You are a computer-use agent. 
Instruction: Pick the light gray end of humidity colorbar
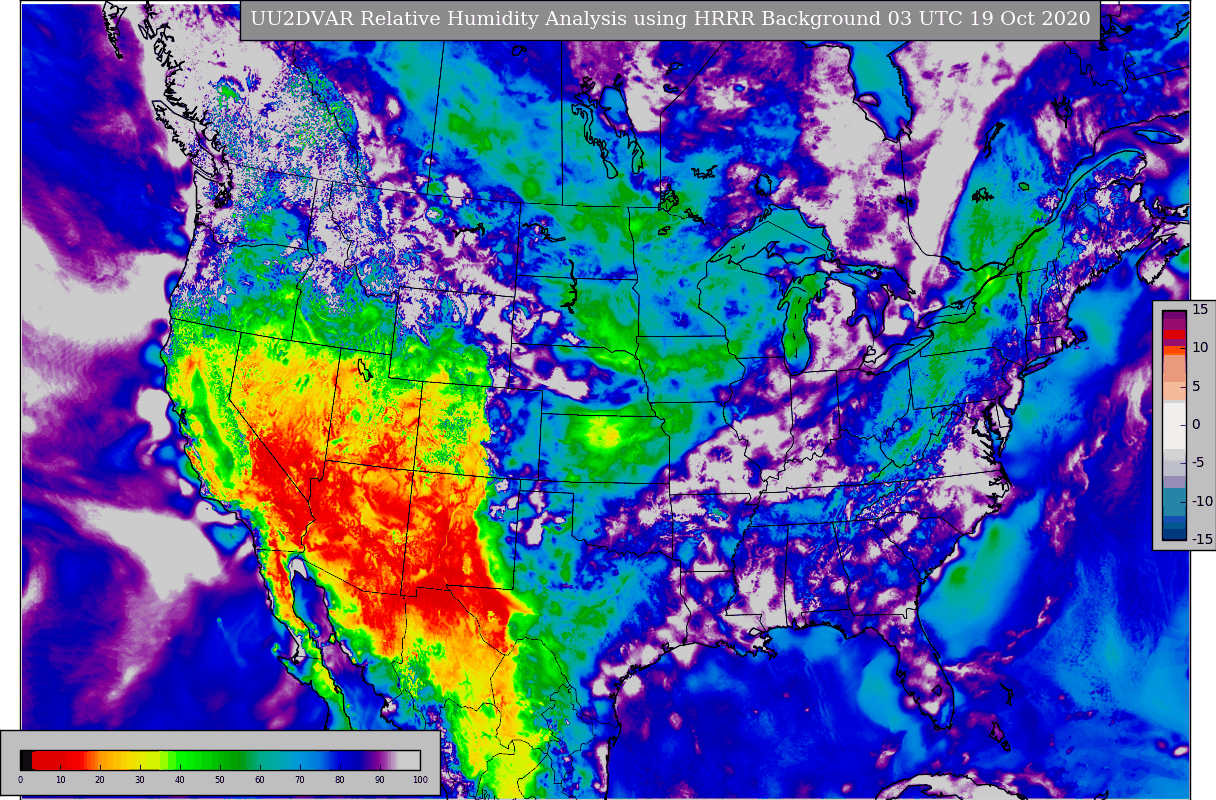(409, 760)
